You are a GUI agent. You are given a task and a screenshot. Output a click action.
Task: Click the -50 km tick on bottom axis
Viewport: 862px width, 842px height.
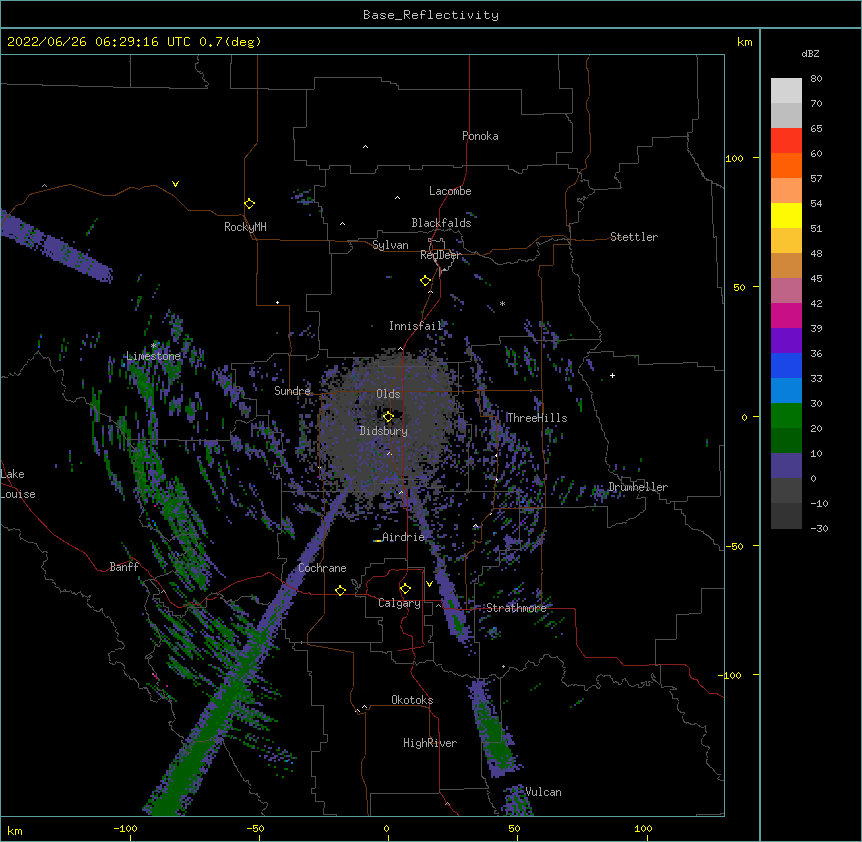255,828
